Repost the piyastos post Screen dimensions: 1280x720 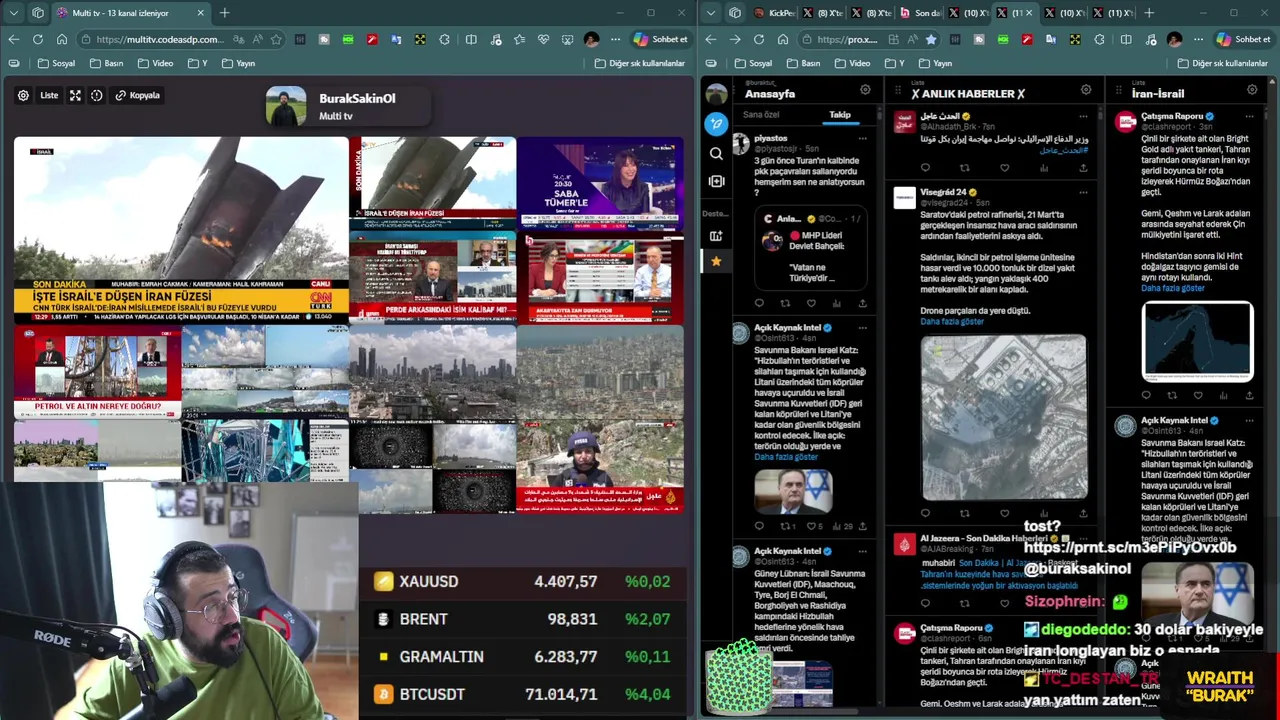[785, 303]
